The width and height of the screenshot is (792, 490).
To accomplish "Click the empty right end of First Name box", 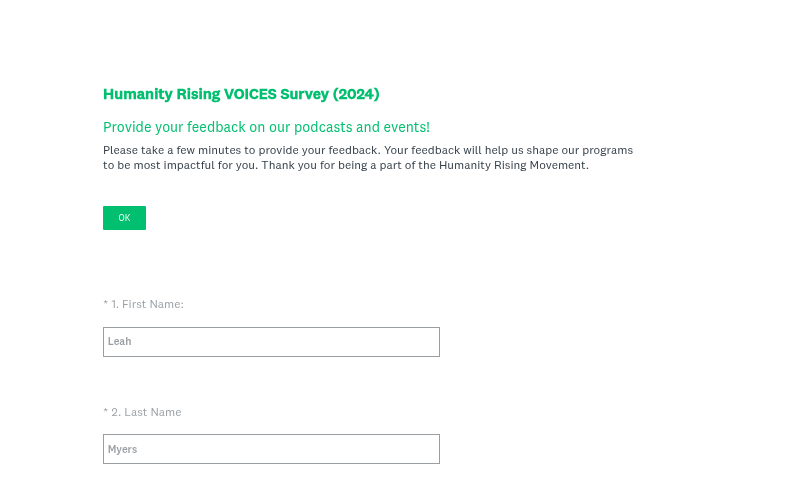I will pos(420,342).
